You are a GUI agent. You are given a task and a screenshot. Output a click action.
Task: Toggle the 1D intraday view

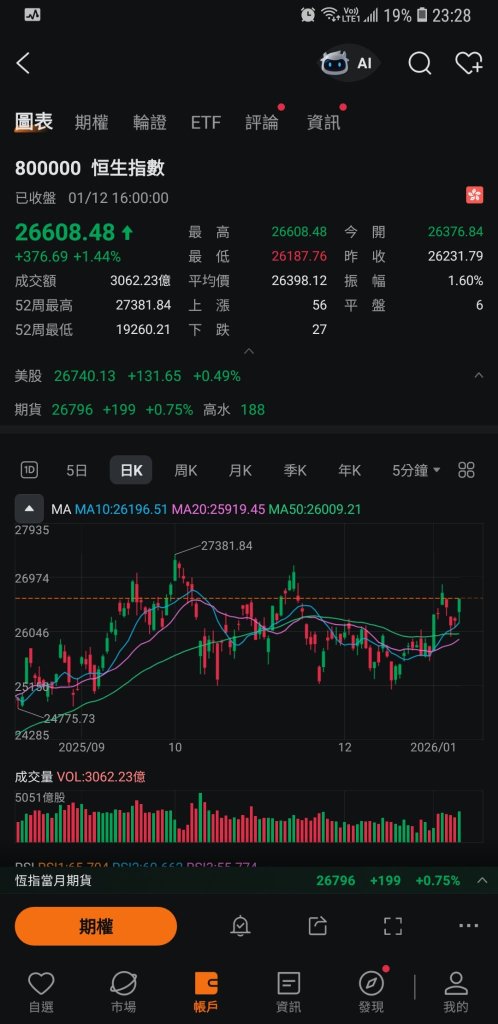pyautogui.click(x=29, y=470)
